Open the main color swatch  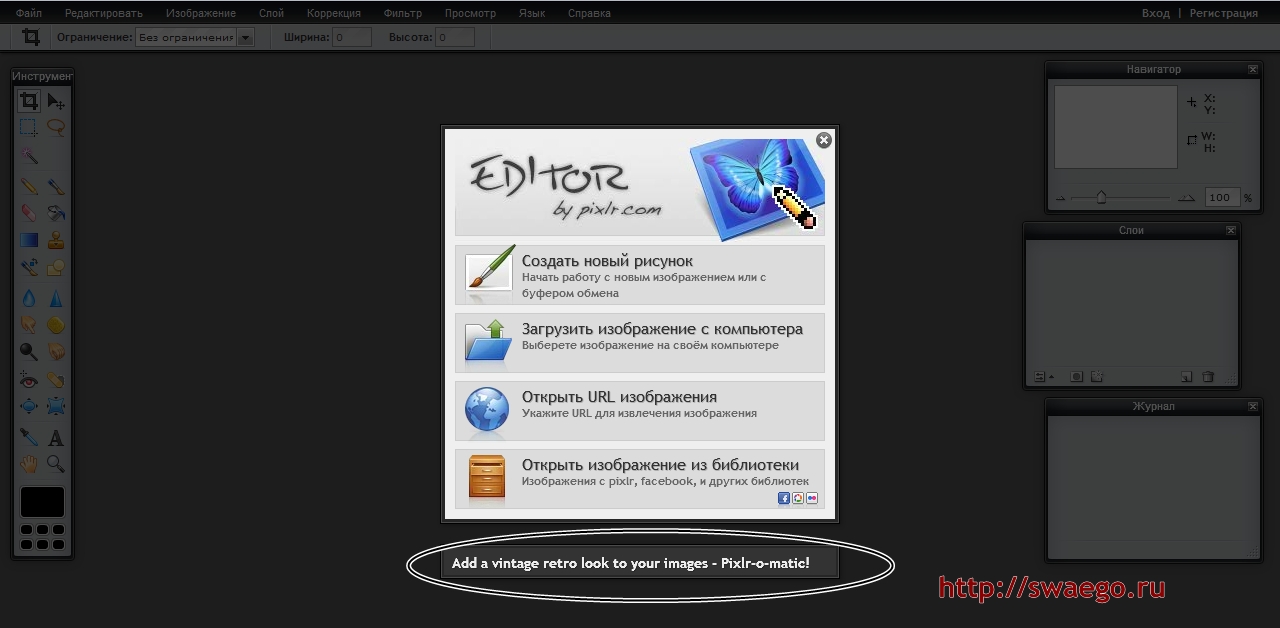[42, 502]
